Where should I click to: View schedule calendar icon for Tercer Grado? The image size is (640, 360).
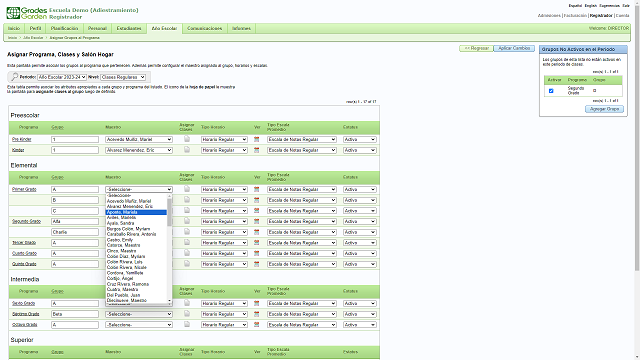point(256,242)
